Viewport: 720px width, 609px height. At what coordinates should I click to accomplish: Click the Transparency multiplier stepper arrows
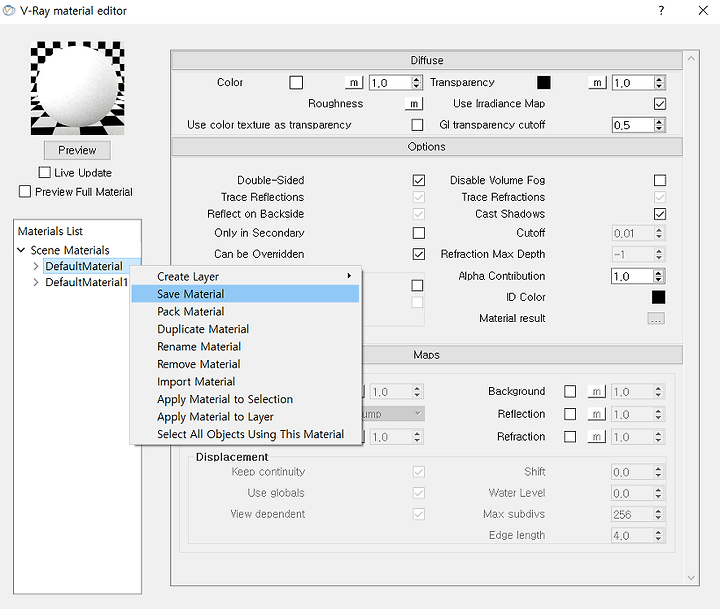[659, 83]
